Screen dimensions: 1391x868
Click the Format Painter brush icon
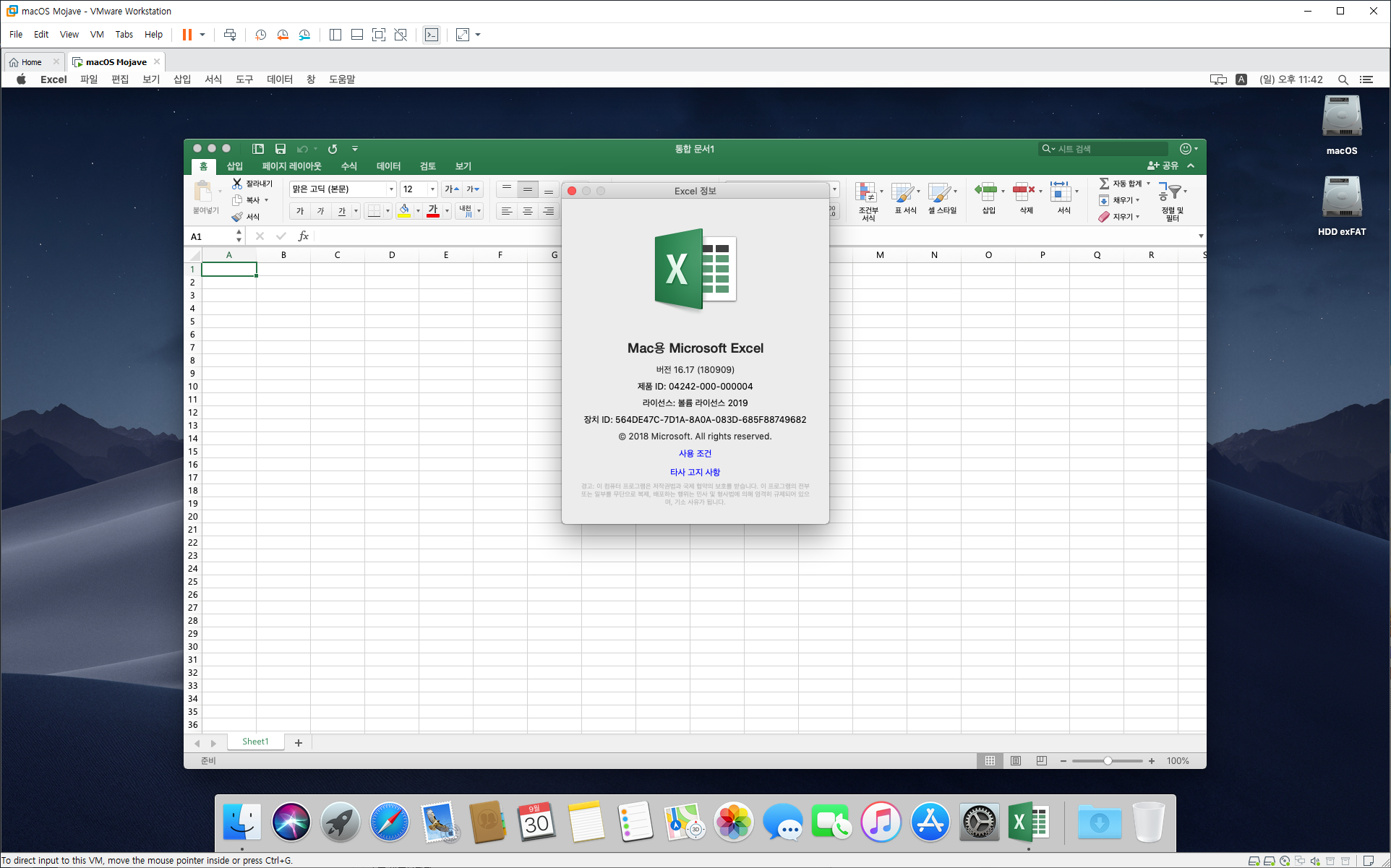click(x=237, y=217)
